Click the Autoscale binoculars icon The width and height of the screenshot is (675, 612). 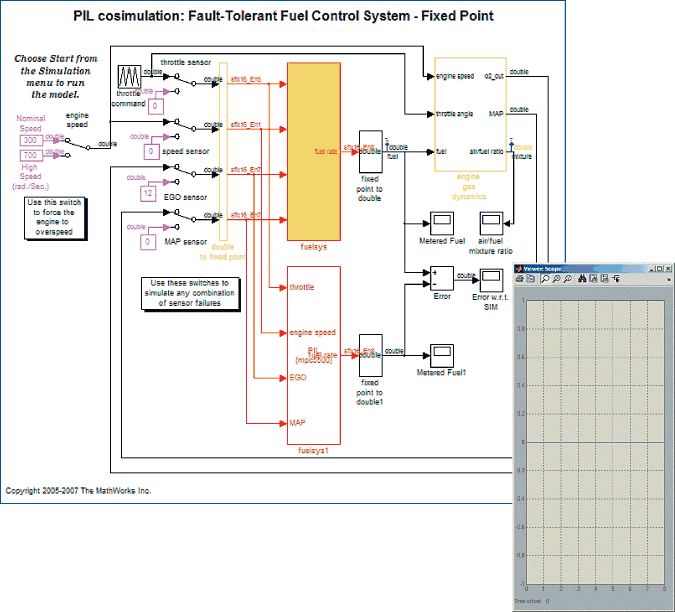pyautogui.click(x=582, y=279)
